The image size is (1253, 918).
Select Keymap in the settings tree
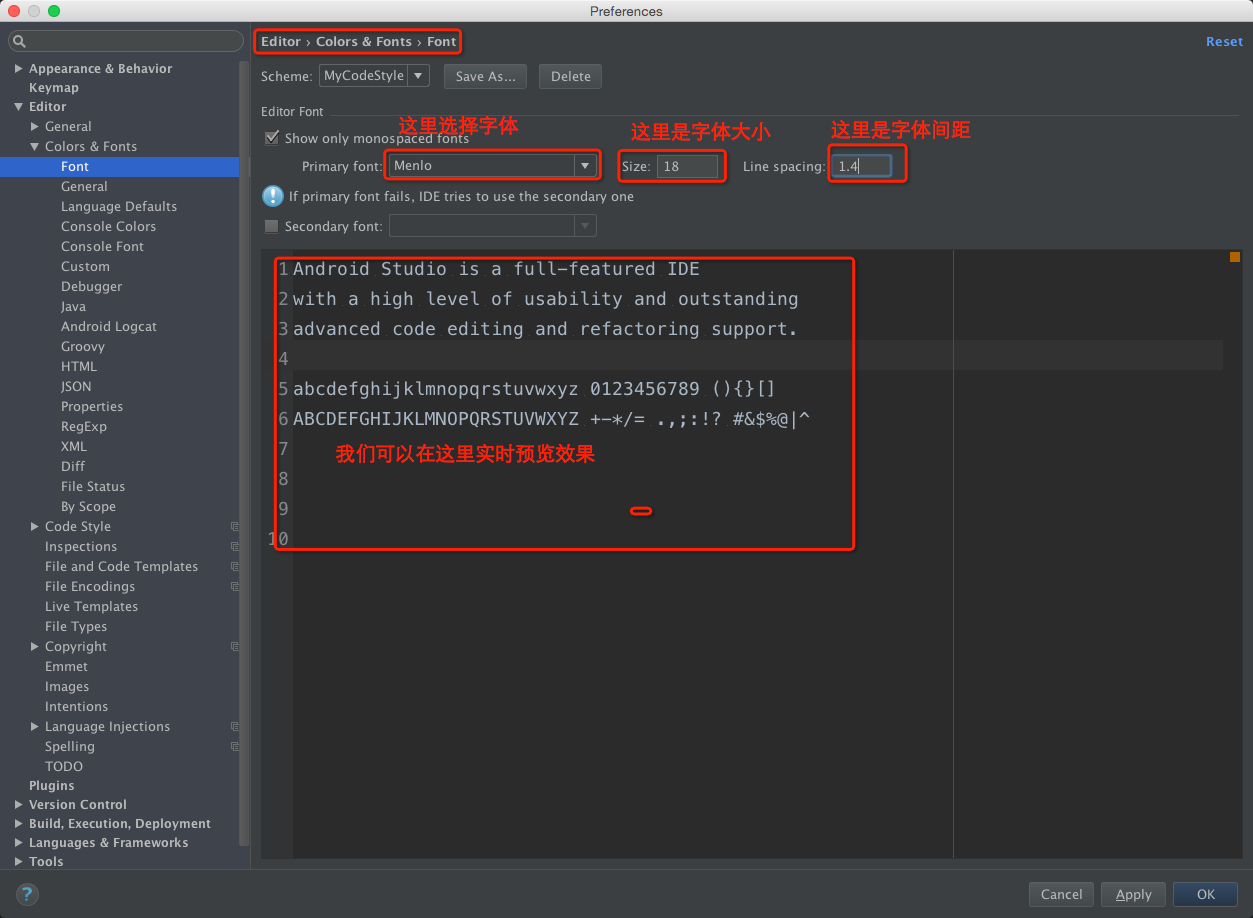click(x=54, y=88)
